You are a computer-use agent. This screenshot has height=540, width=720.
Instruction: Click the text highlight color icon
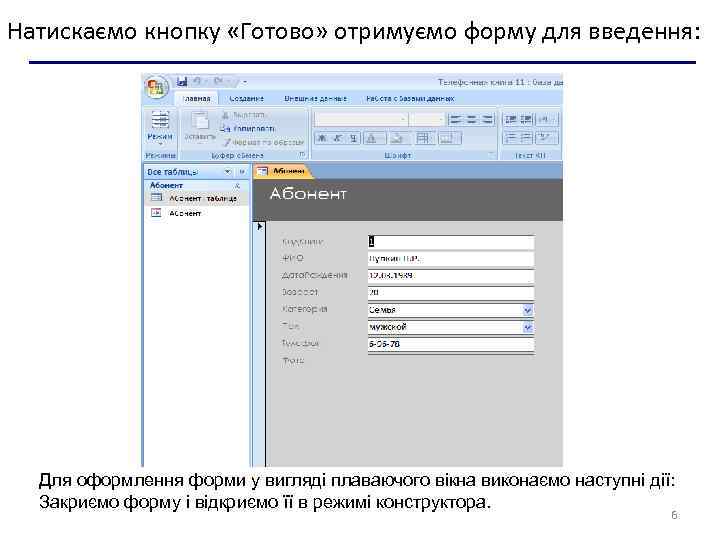(547, 138)
